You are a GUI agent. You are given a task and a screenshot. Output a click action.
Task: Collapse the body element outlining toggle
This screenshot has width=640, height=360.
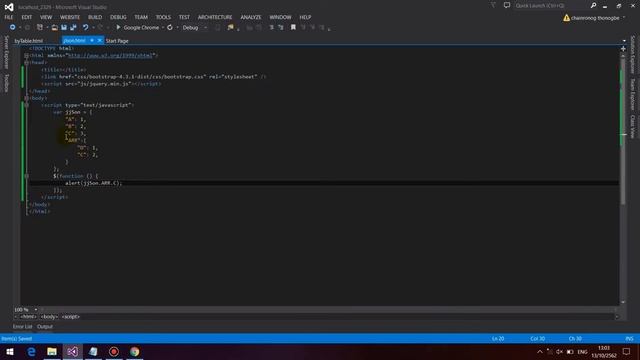[x=26, y=98]
